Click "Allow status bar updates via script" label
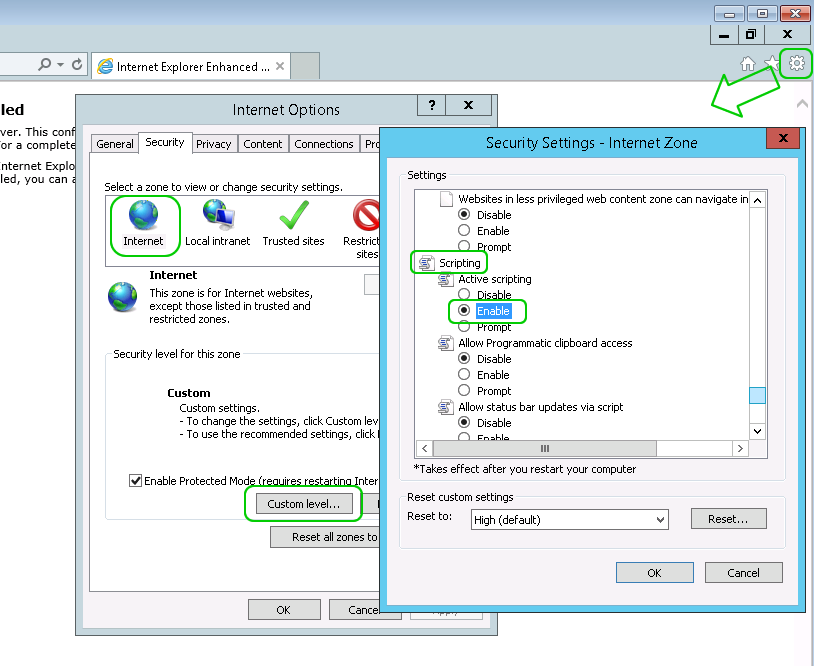 point(540,407)
